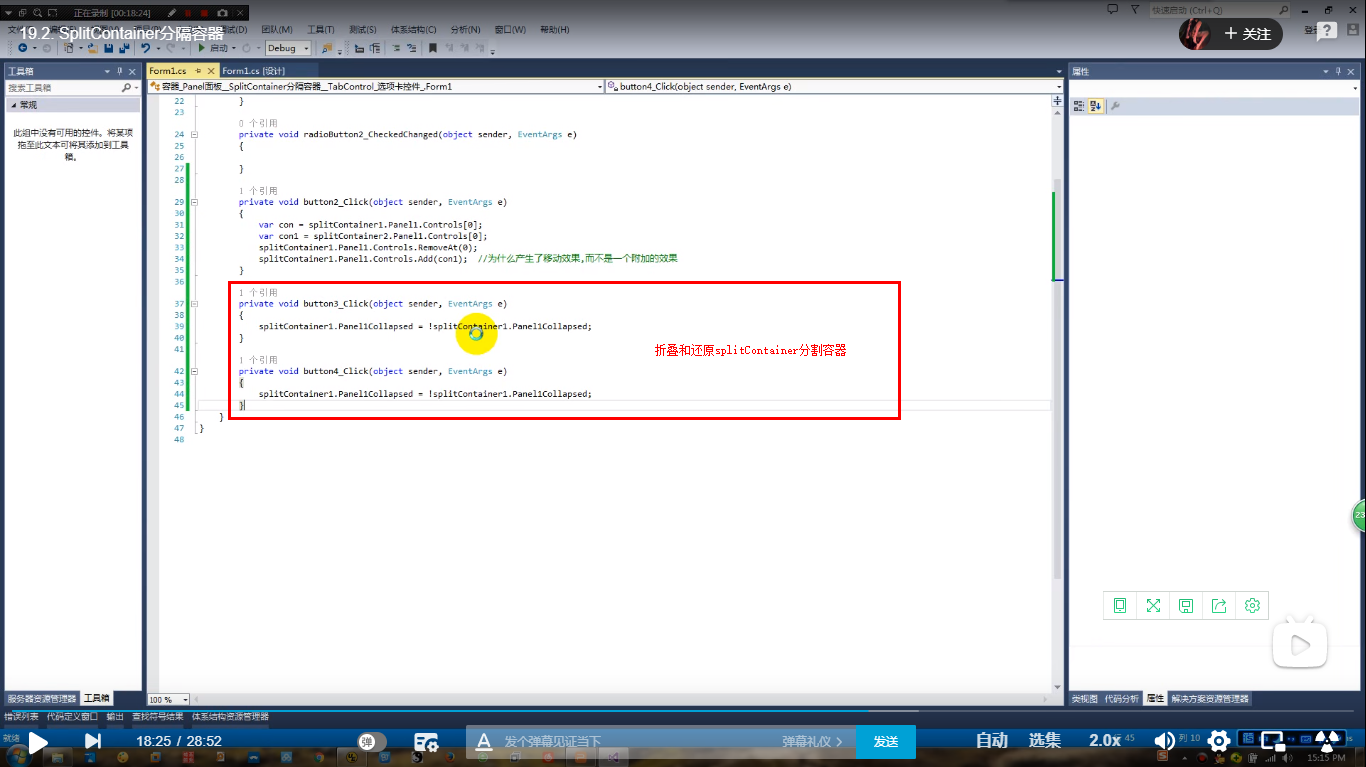The height and width of the screenshot is (767, 1366).
Task: Switch Properties panel to categorized view icon
Action: click(x=1077, y=104)
